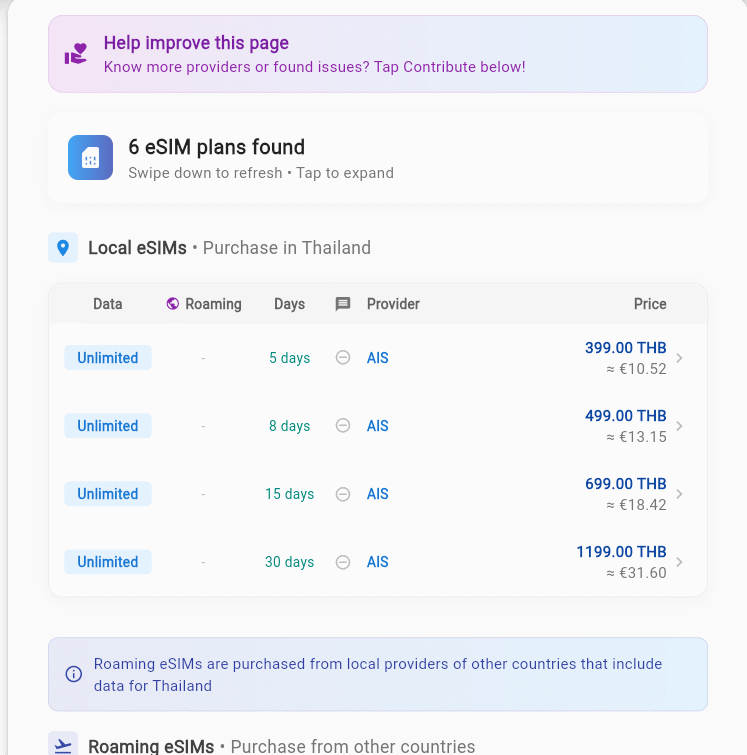Click the minus circle icon in 15 days row

[343, 494]
